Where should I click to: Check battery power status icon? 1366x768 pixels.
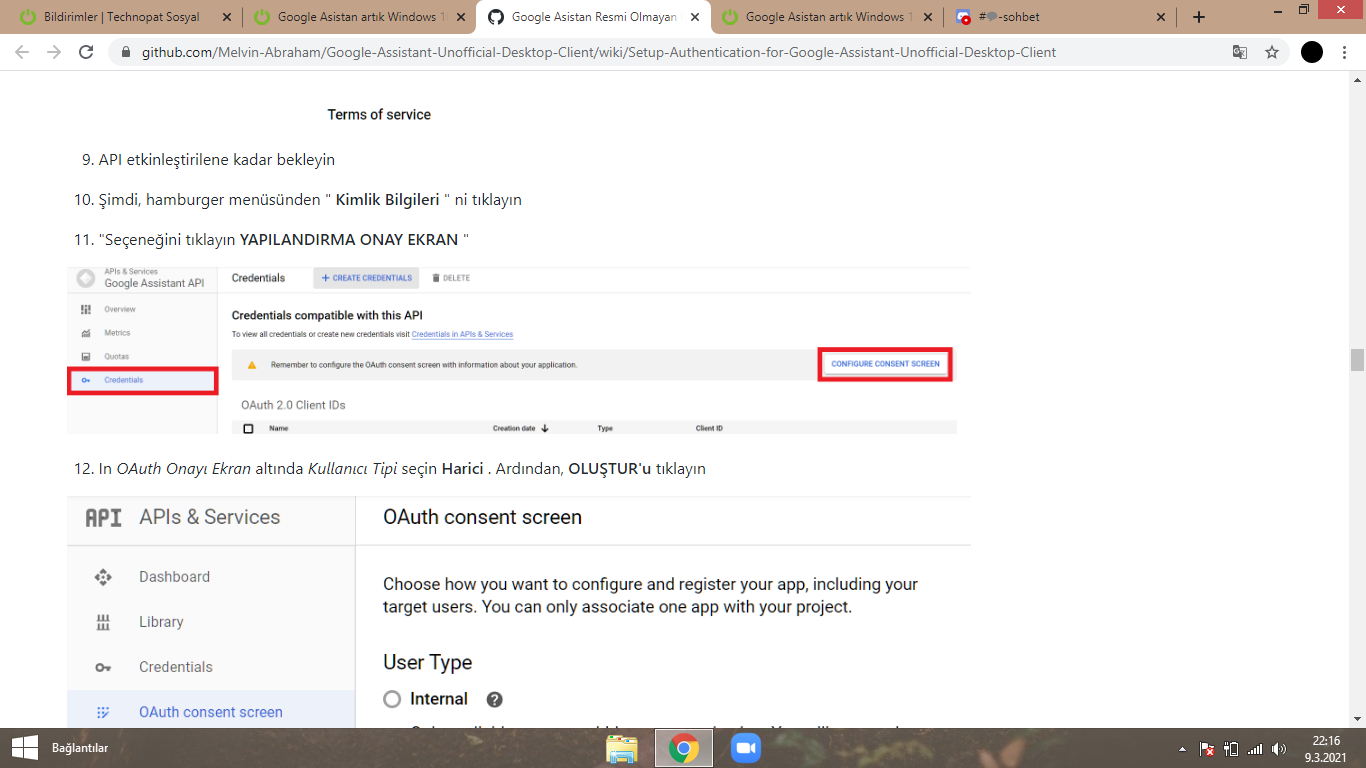[1231, 749]
